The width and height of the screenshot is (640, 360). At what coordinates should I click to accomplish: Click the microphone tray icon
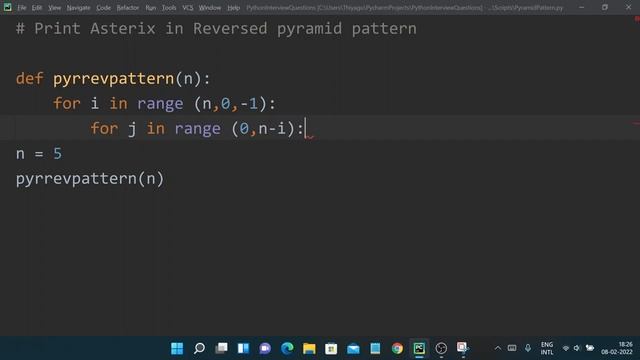coord(528,348)
